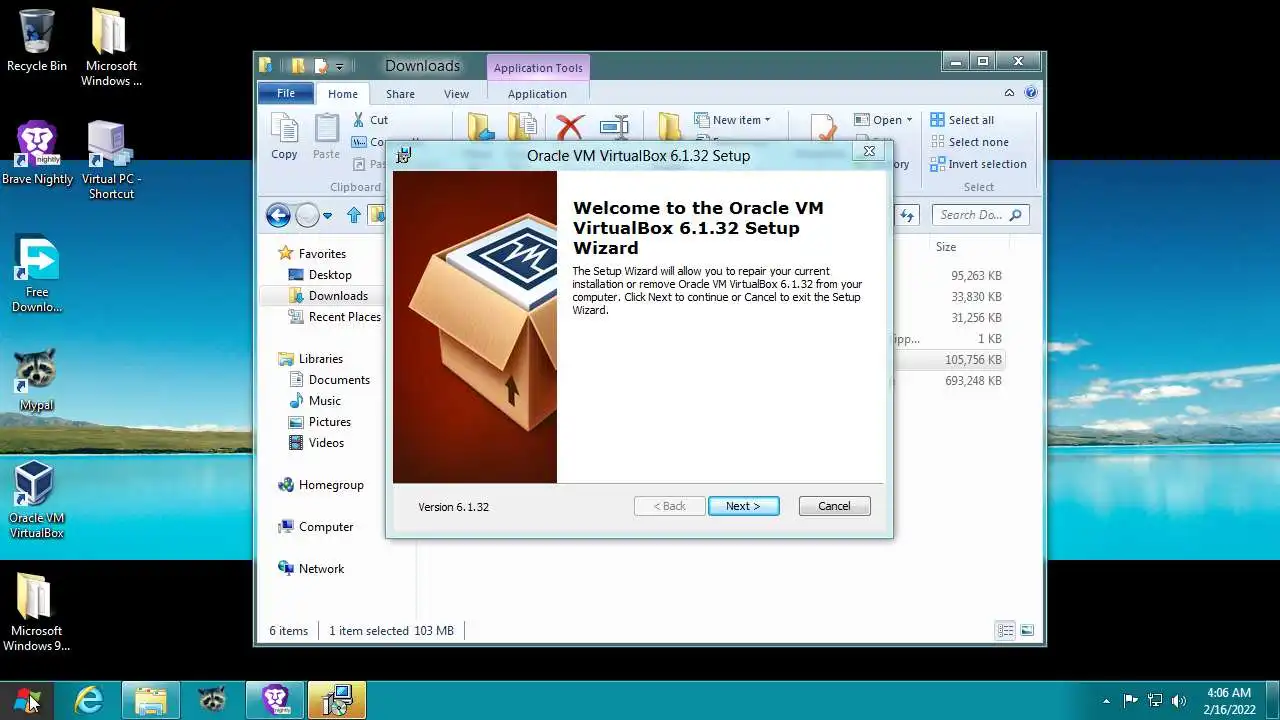Click the Properties checkmark icon
The height and width of the screenshot is (720, 1280).
click(824, 130)
